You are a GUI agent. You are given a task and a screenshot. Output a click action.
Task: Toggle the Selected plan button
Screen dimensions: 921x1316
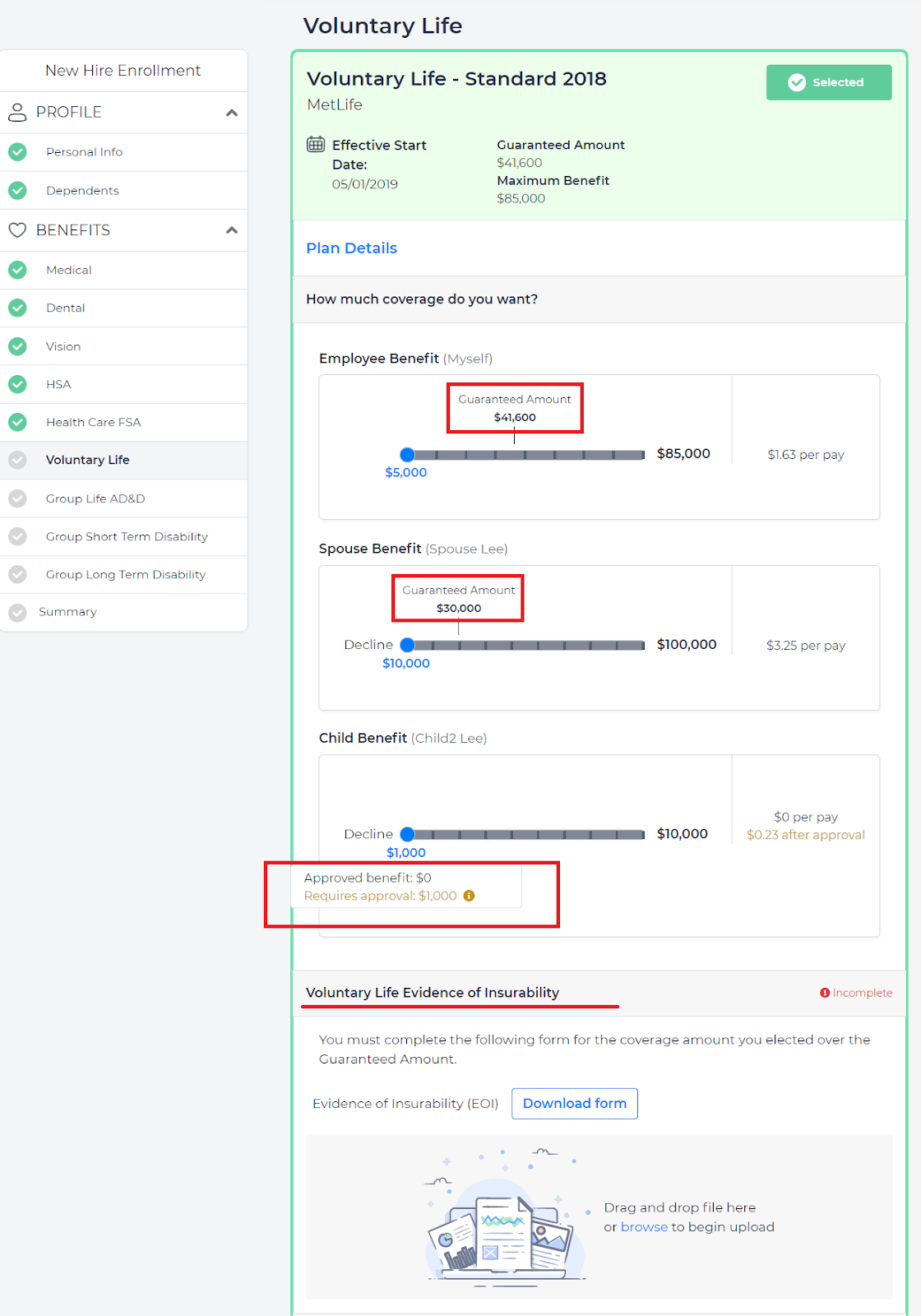(x=828, y=82)
